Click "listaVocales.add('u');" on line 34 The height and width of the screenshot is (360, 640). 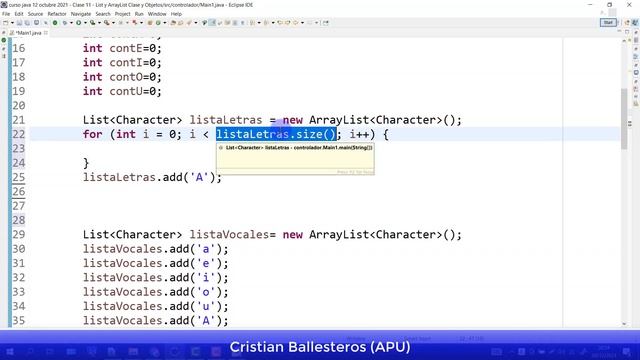156,306
